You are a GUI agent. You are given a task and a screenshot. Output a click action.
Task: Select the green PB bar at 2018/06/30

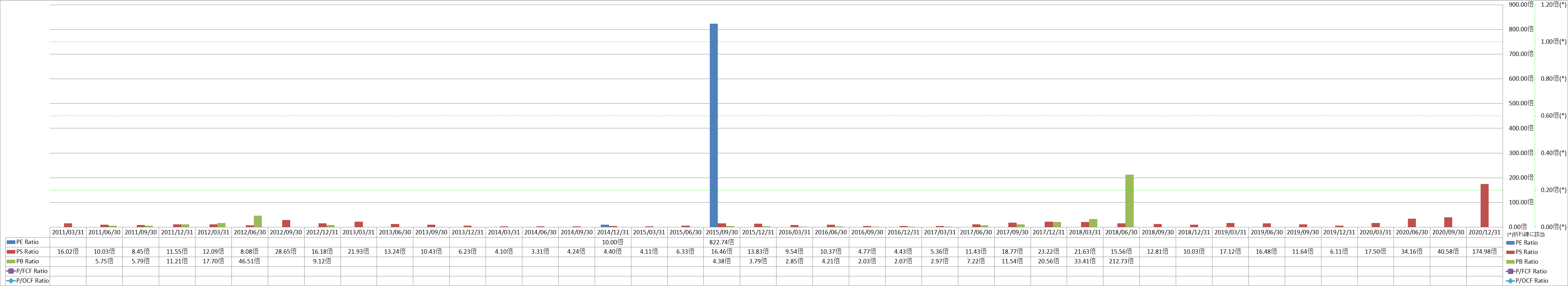[1130, 201]
